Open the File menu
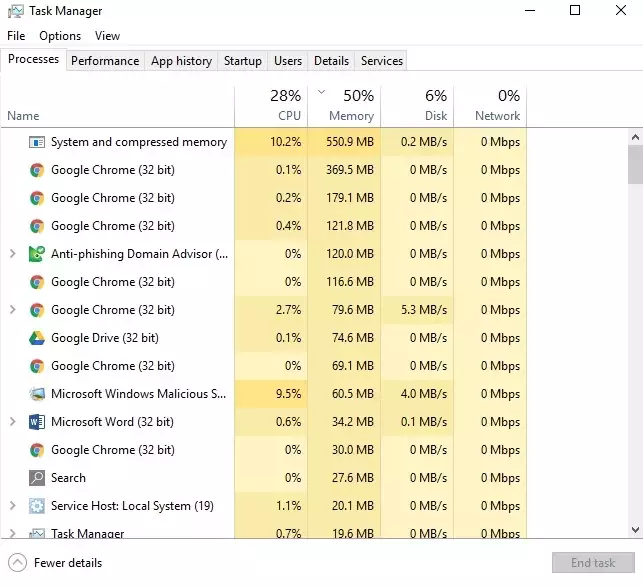Viewport: 643px width, 586px height. [x=16, y=36]
